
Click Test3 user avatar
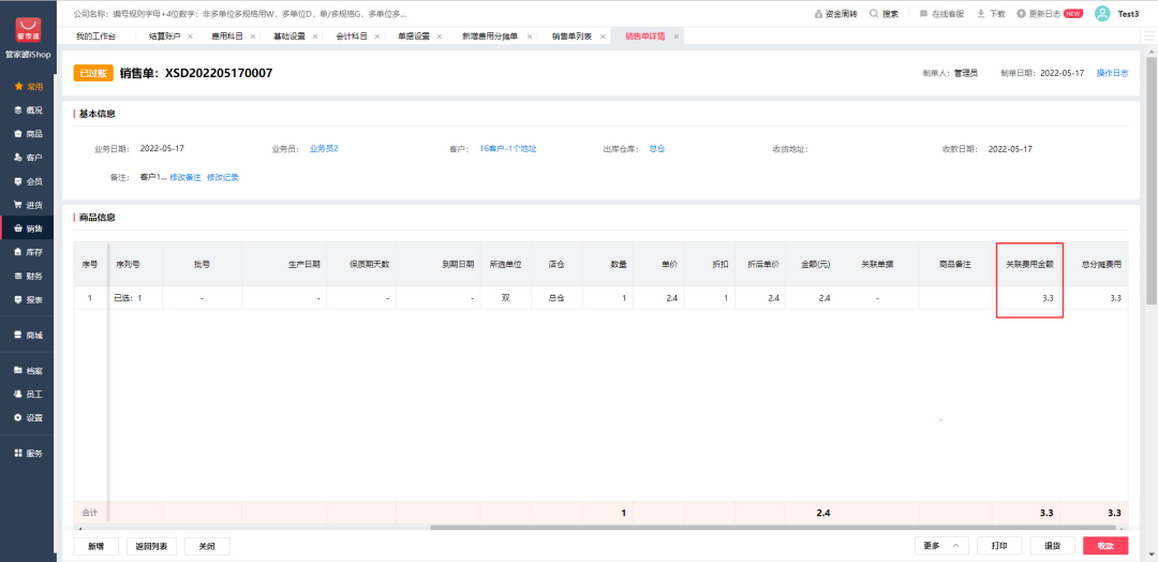[x=1102, y=14]
